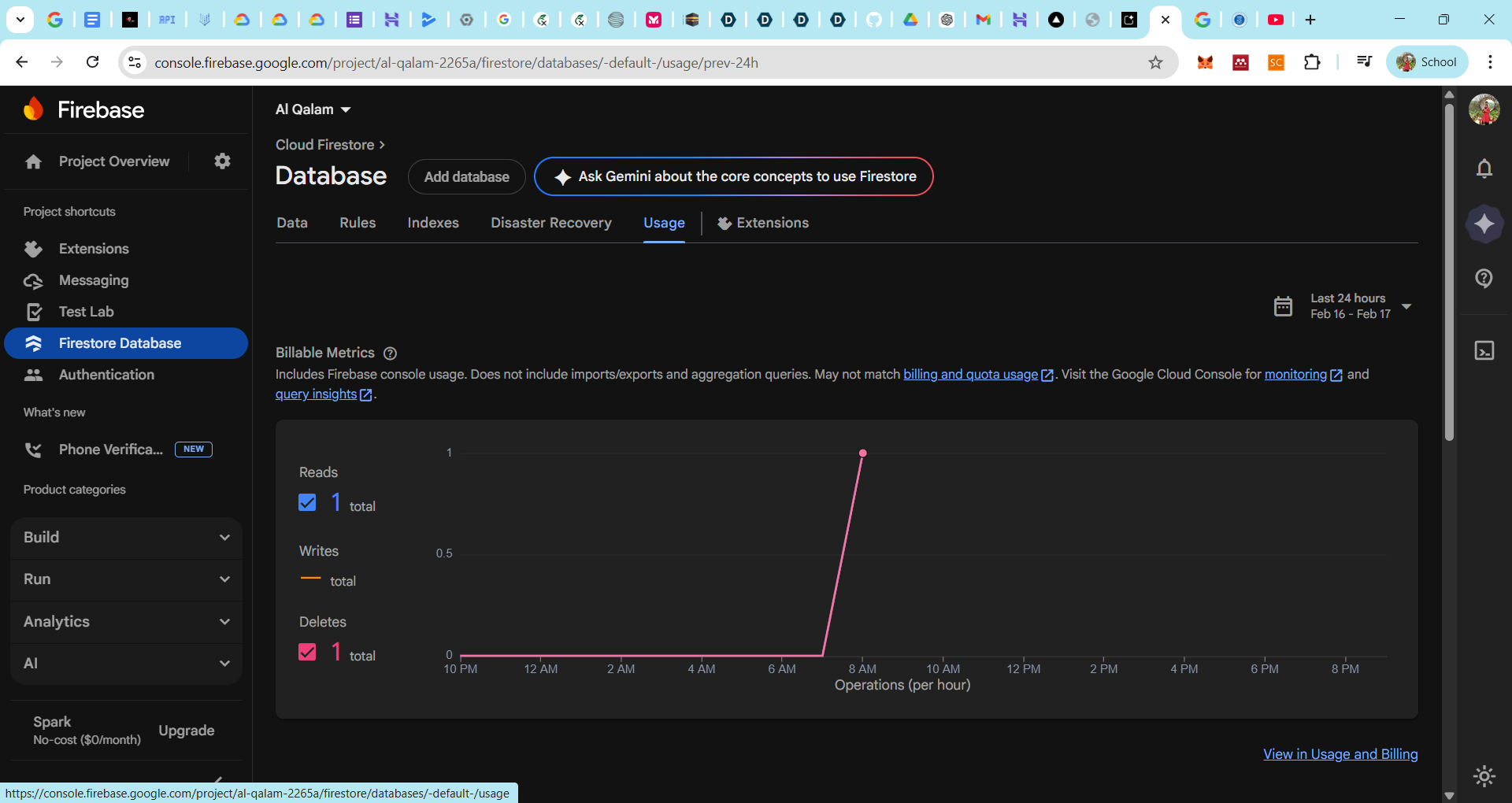Click the Billable Metrics help icon
Image resolution: width=1512 pixels, height=803 pixels.
[390, 353]
